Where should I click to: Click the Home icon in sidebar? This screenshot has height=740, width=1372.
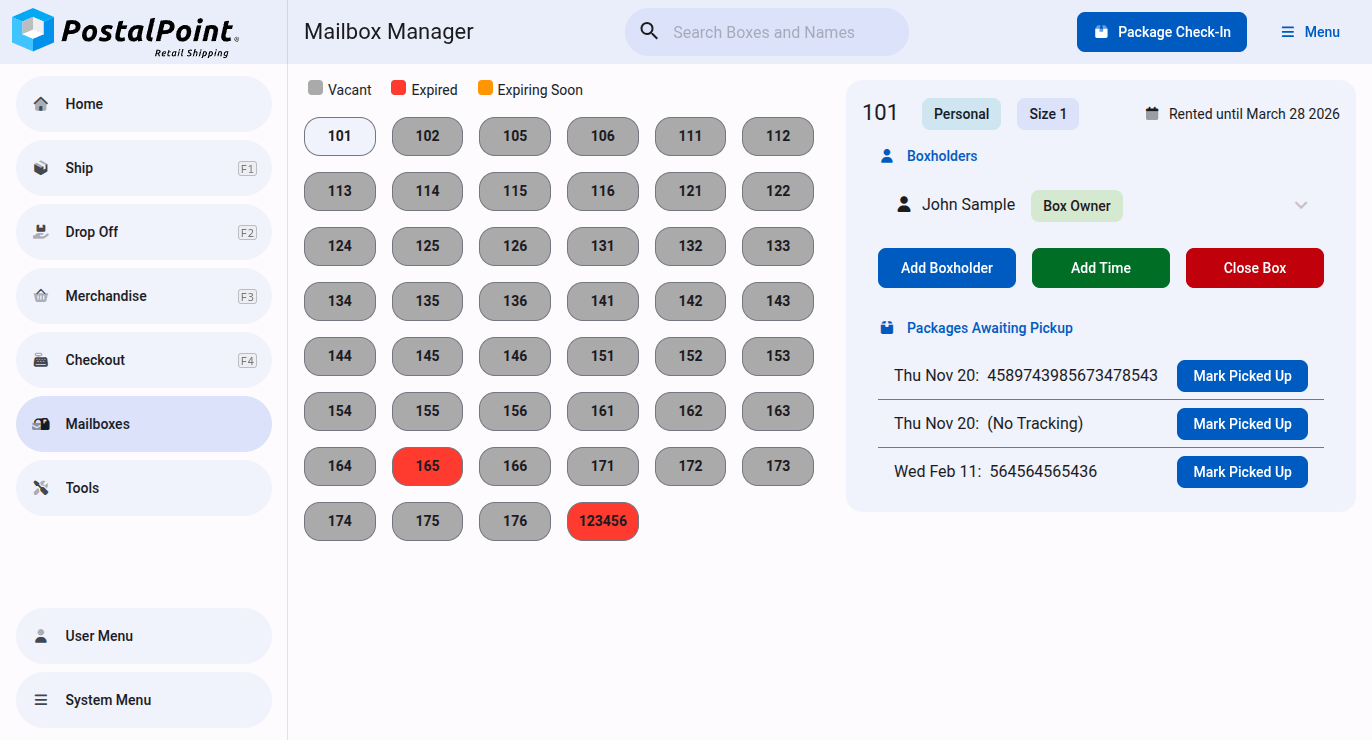[x=41, y=104]
